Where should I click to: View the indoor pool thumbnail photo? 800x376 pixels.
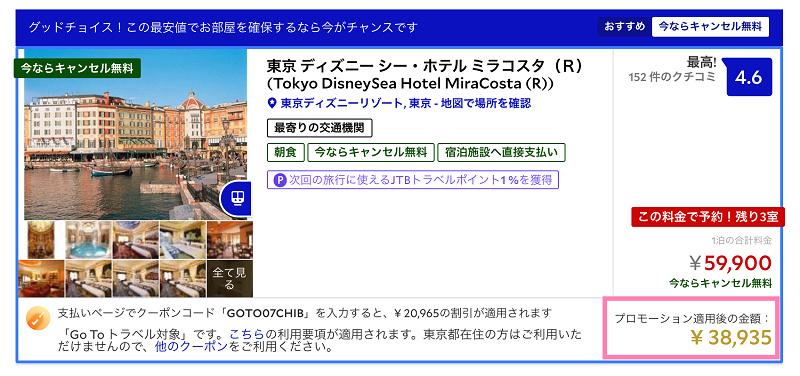[x=88, y=239]
